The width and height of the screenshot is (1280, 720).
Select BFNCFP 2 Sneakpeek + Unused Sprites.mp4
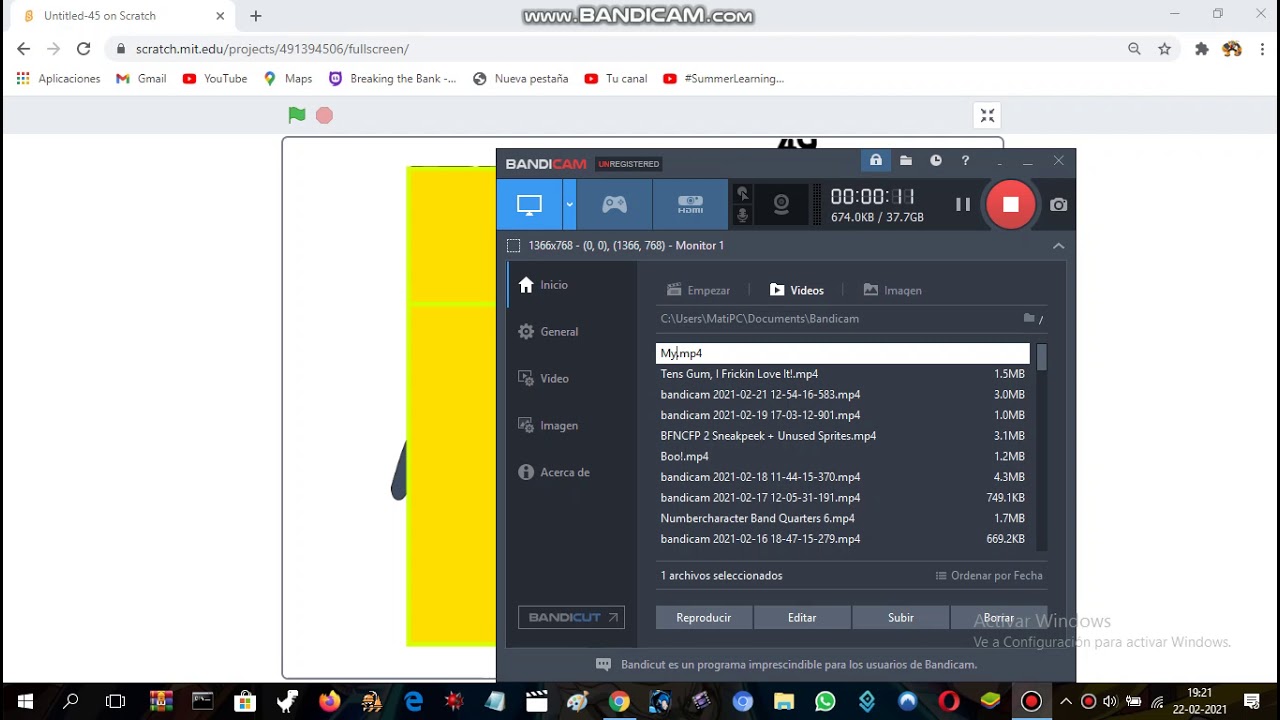842,436
